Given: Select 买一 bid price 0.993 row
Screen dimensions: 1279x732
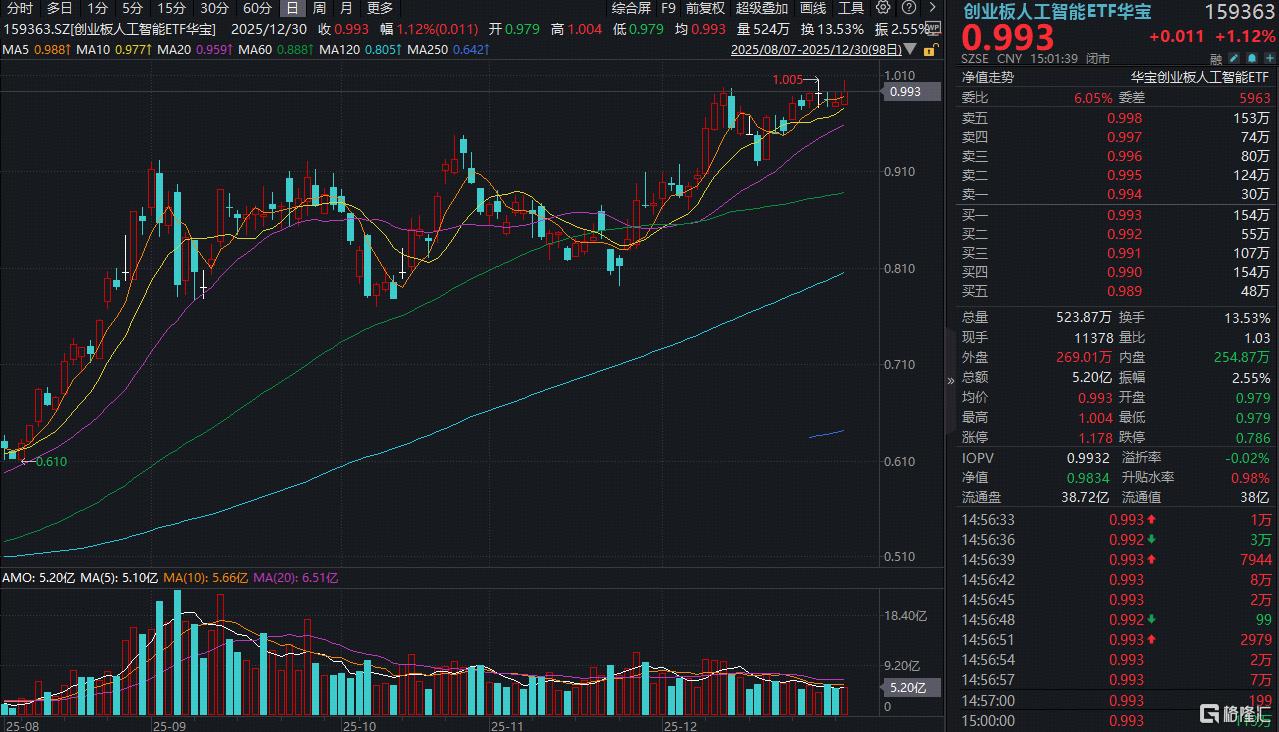Looking at the screenshot, I should (1116, 216).
